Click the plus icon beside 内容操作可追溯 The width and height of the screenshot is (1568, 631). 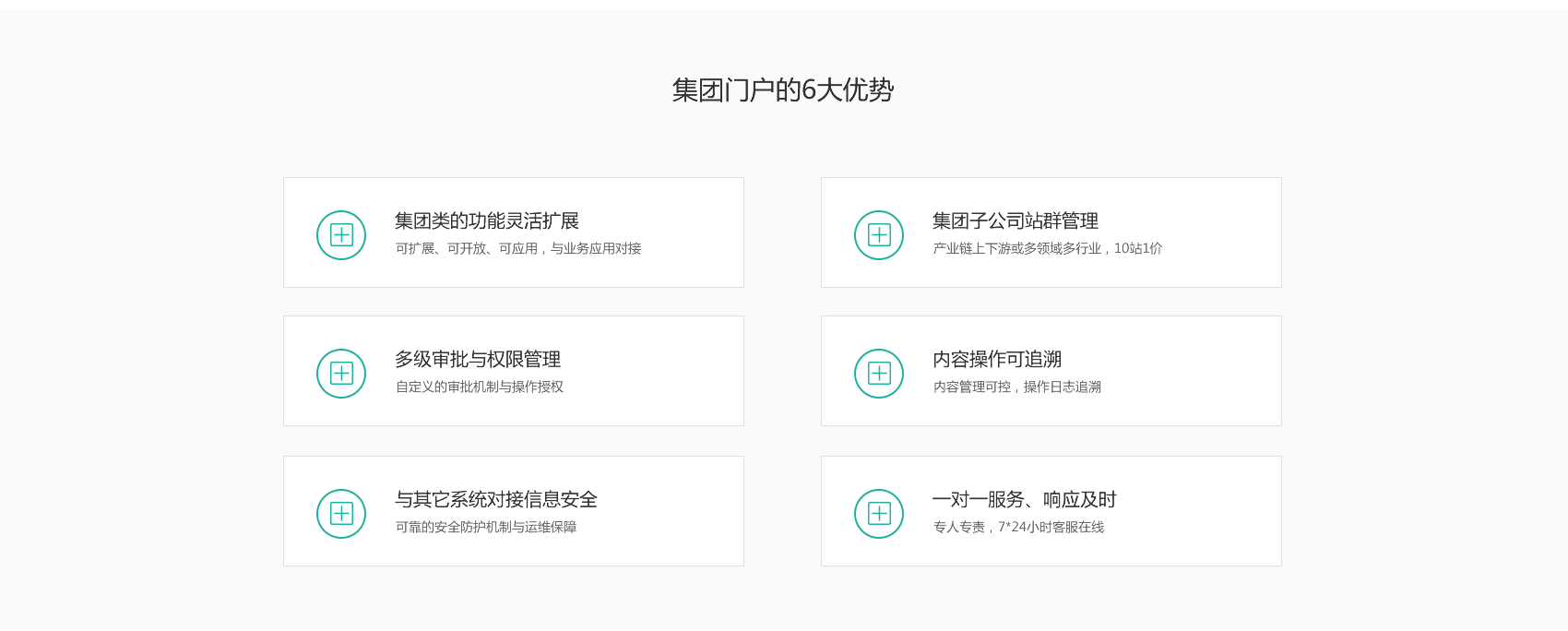(879, 374)
